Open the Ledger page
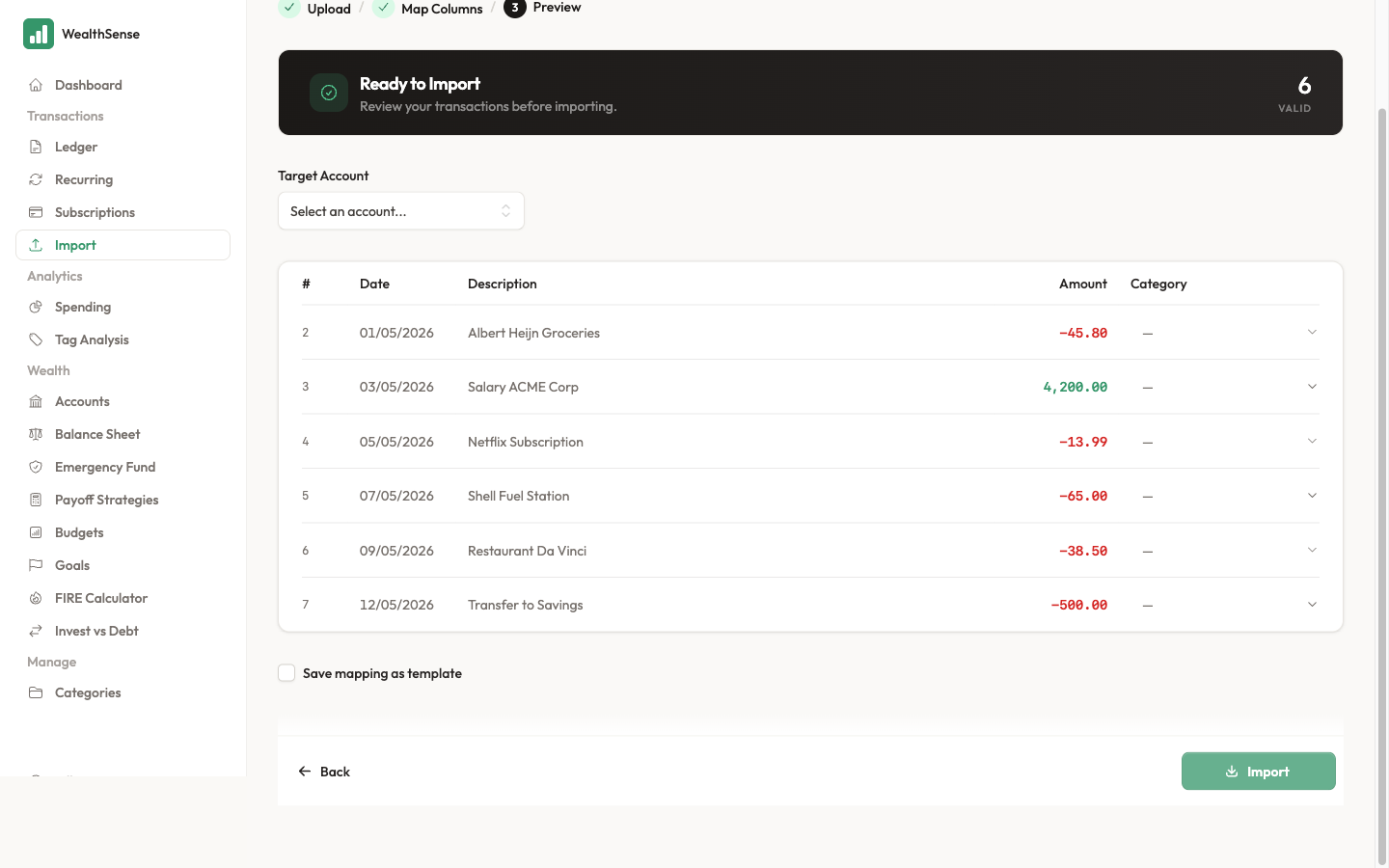The image size is (1389, 868). [x=123, y=147]
